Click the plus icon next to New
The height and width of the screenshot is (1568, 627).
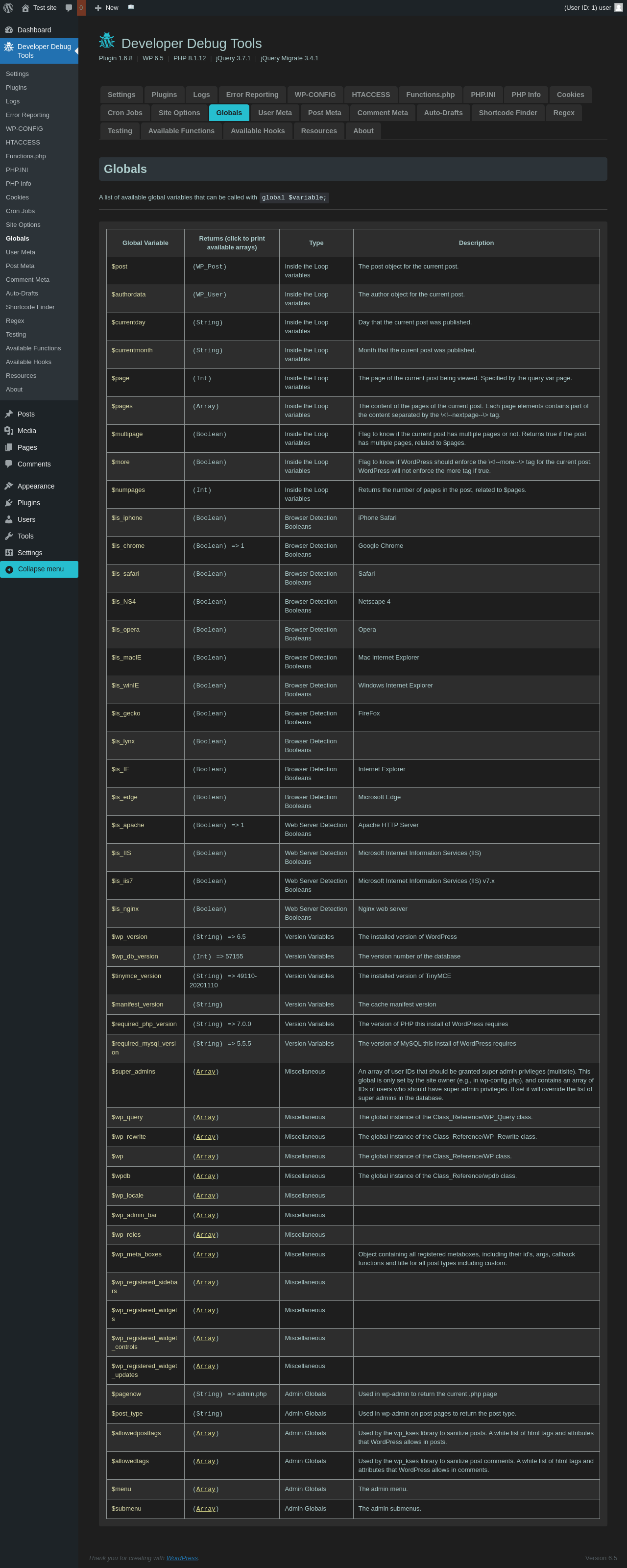click(x=98, y=8)
